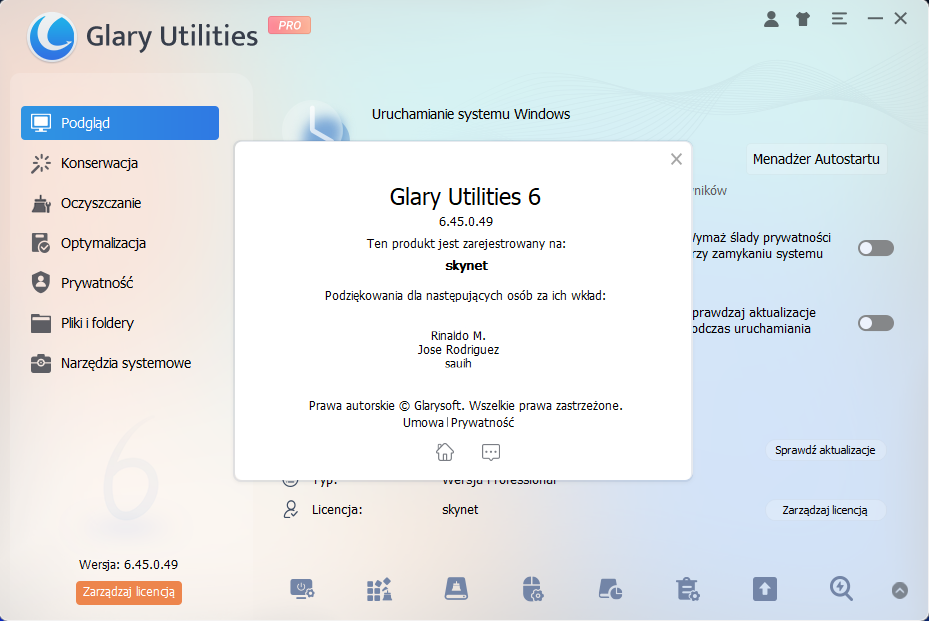Close the About dialog

[676, 159]
